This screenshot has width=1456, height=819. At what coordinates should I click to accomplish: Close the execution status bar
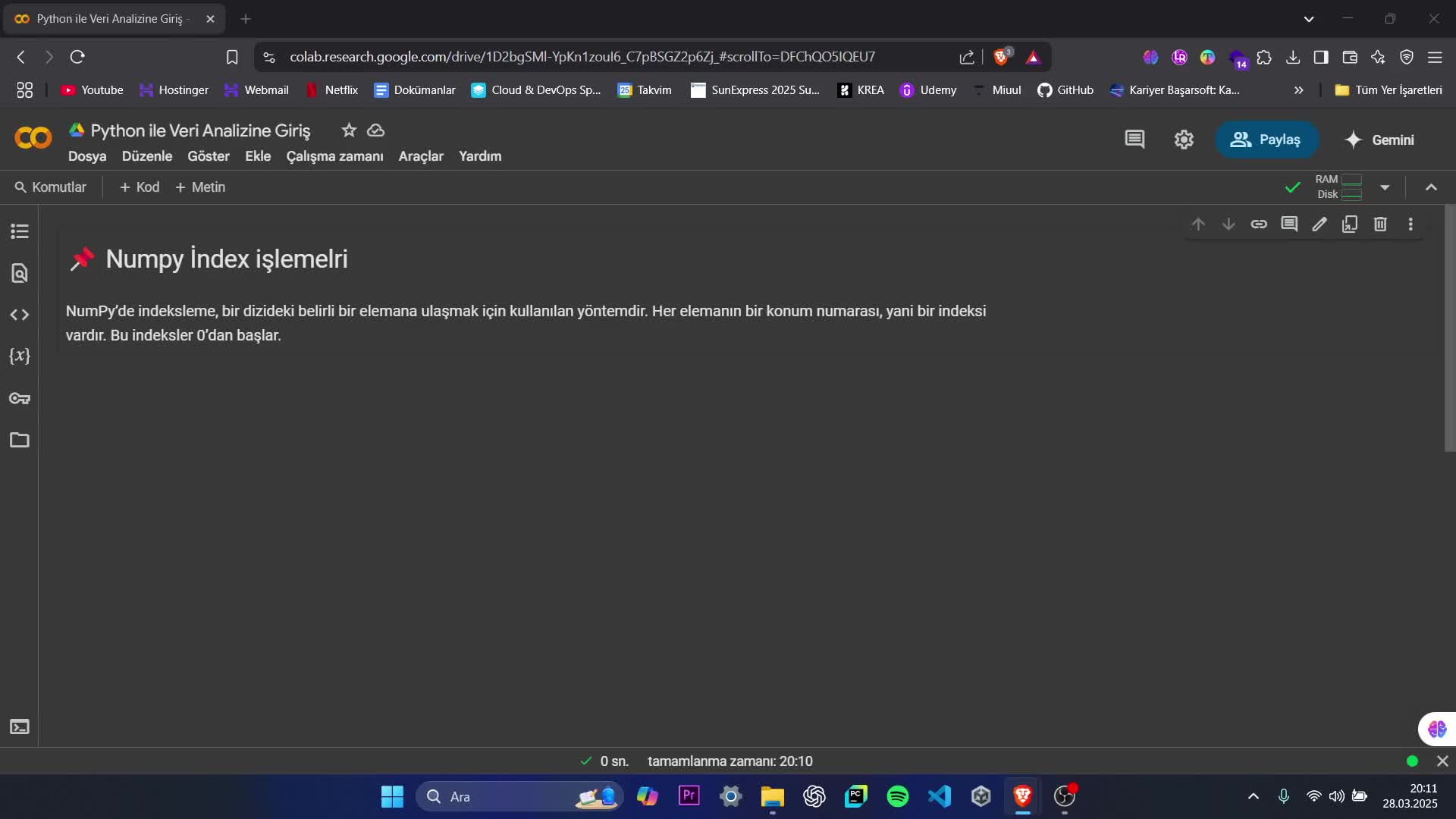[x=1442, y=761]
